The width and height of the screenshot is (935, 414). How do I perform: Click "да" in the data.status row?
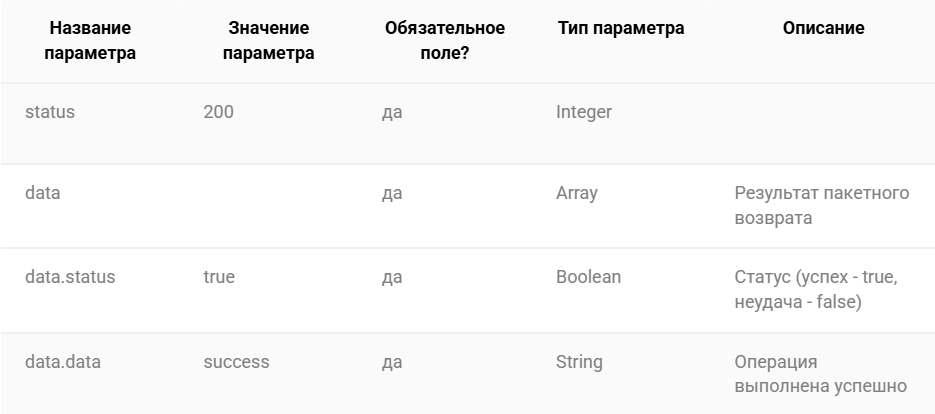pos(392,278)
